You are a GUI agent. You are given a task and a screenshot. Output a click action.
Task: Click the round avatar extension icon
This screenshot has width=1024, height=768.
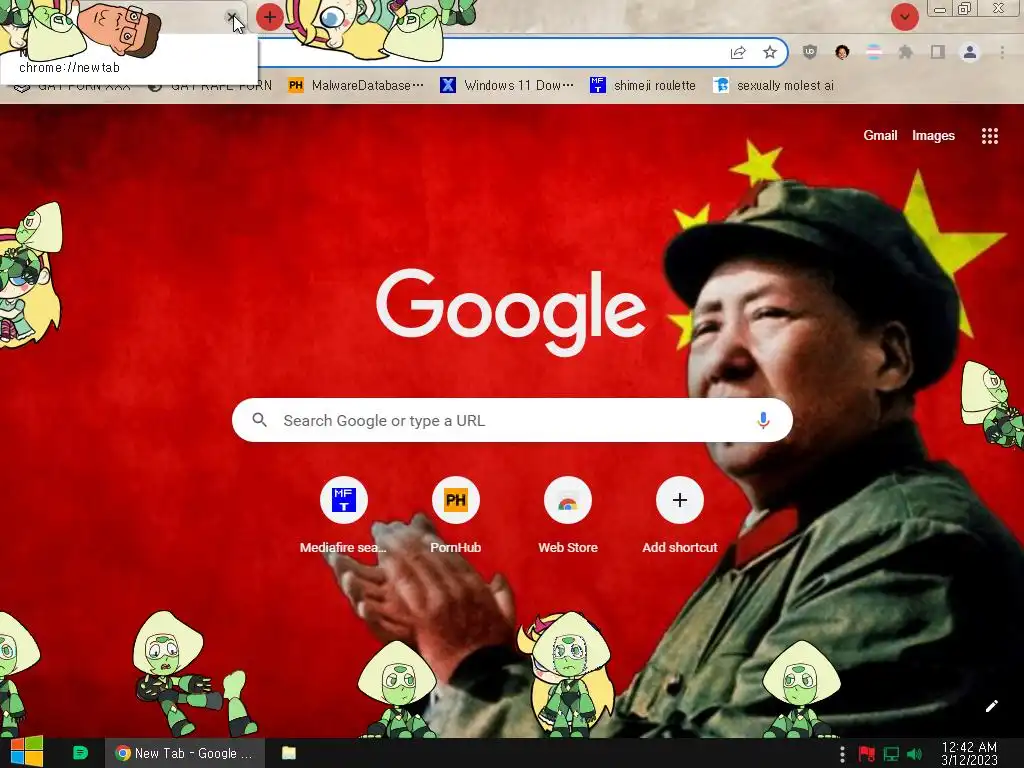tap(842, 52)
